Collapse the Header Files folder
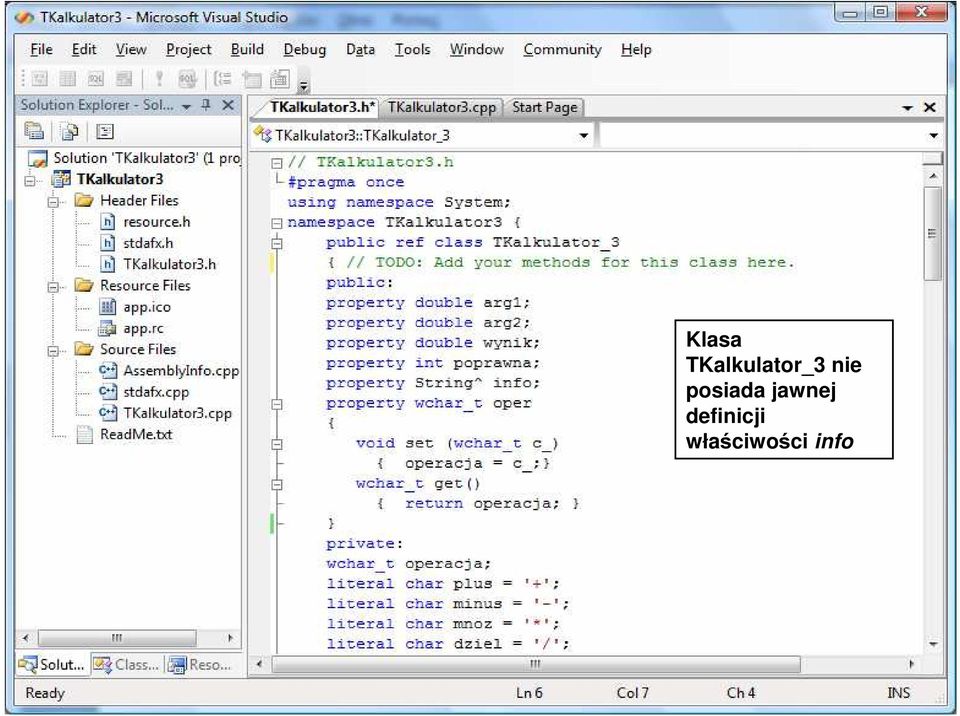This screenshot has height=716, width=960. coord(53,202)
